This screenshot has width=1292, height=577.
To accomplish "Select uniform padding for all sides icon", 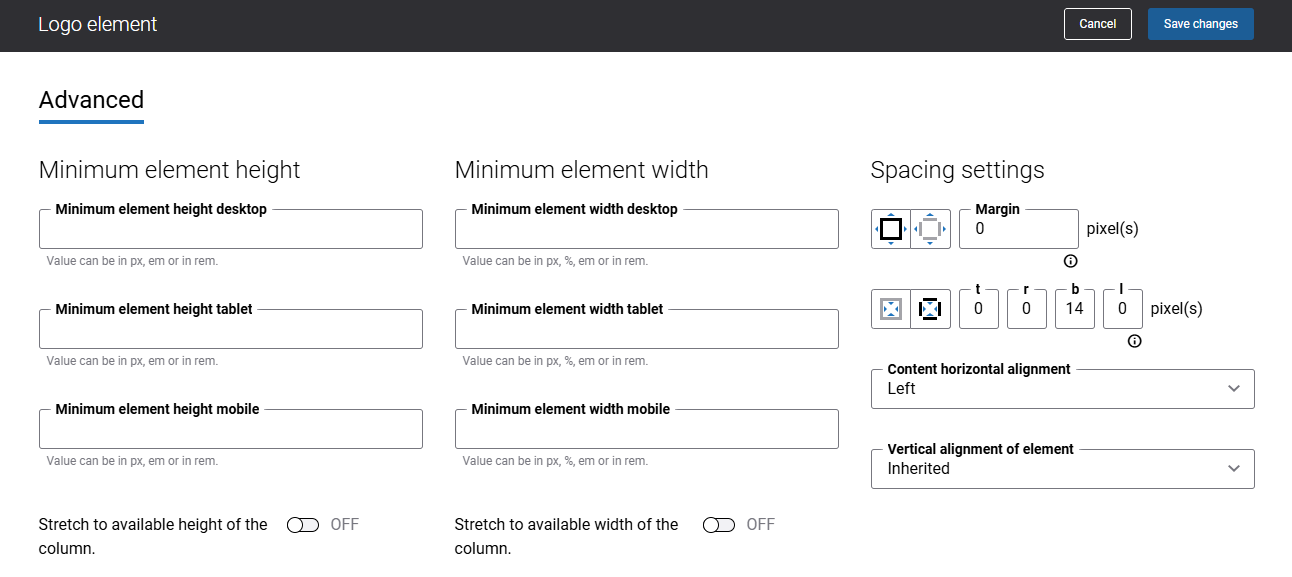I will (891, 309).
